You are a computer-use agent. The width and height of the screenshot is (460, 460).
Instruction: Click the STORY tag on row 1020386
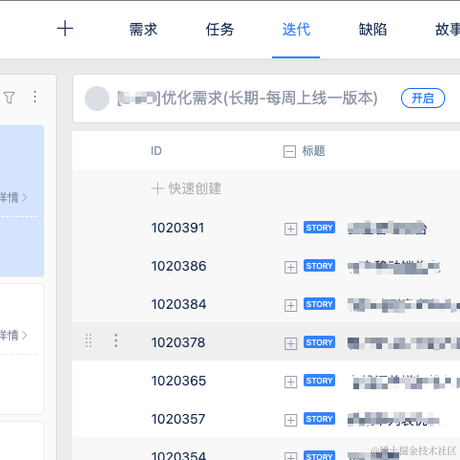[x=319, y=266]
